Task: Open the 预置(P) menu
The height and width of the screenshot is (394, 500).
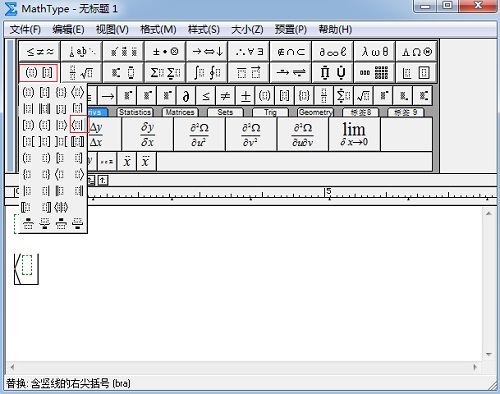Action: (x=291, y=30)
